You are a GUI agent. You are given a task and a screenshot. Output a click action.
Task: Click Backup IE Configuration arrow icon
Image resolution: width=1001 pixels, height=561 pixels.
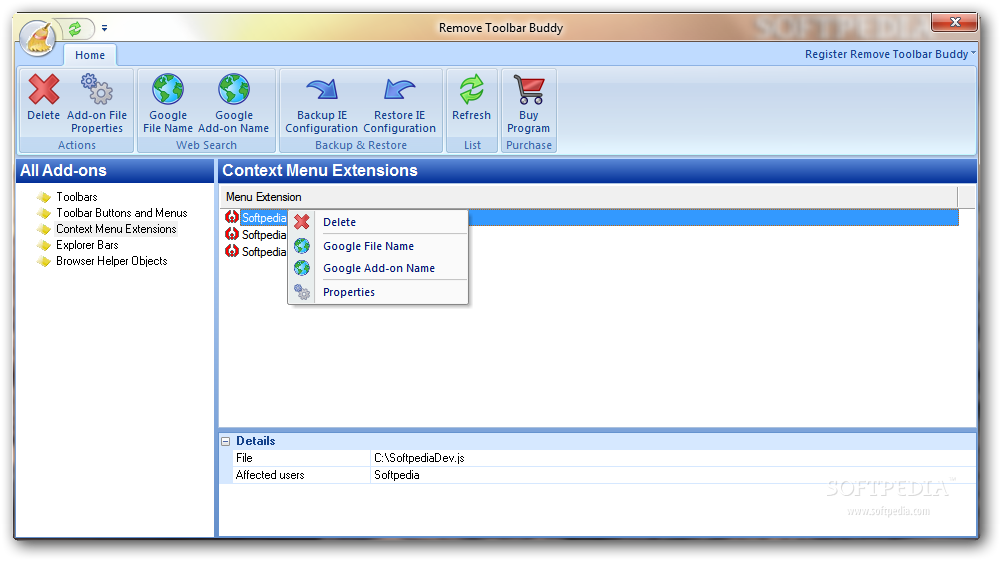coord(322,89)
